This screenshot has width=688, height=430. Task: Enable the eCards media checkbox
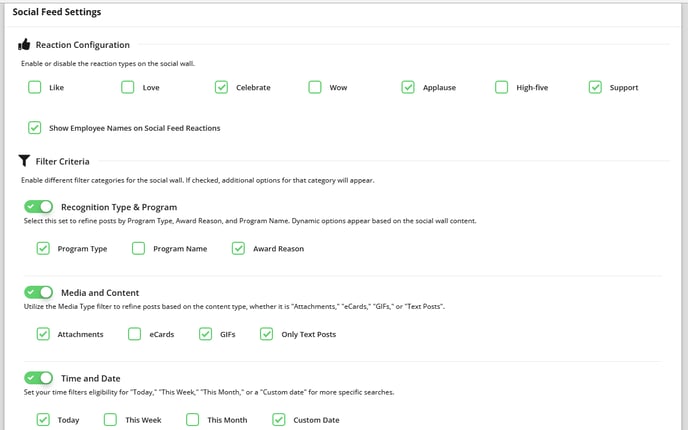click(135, 334)
